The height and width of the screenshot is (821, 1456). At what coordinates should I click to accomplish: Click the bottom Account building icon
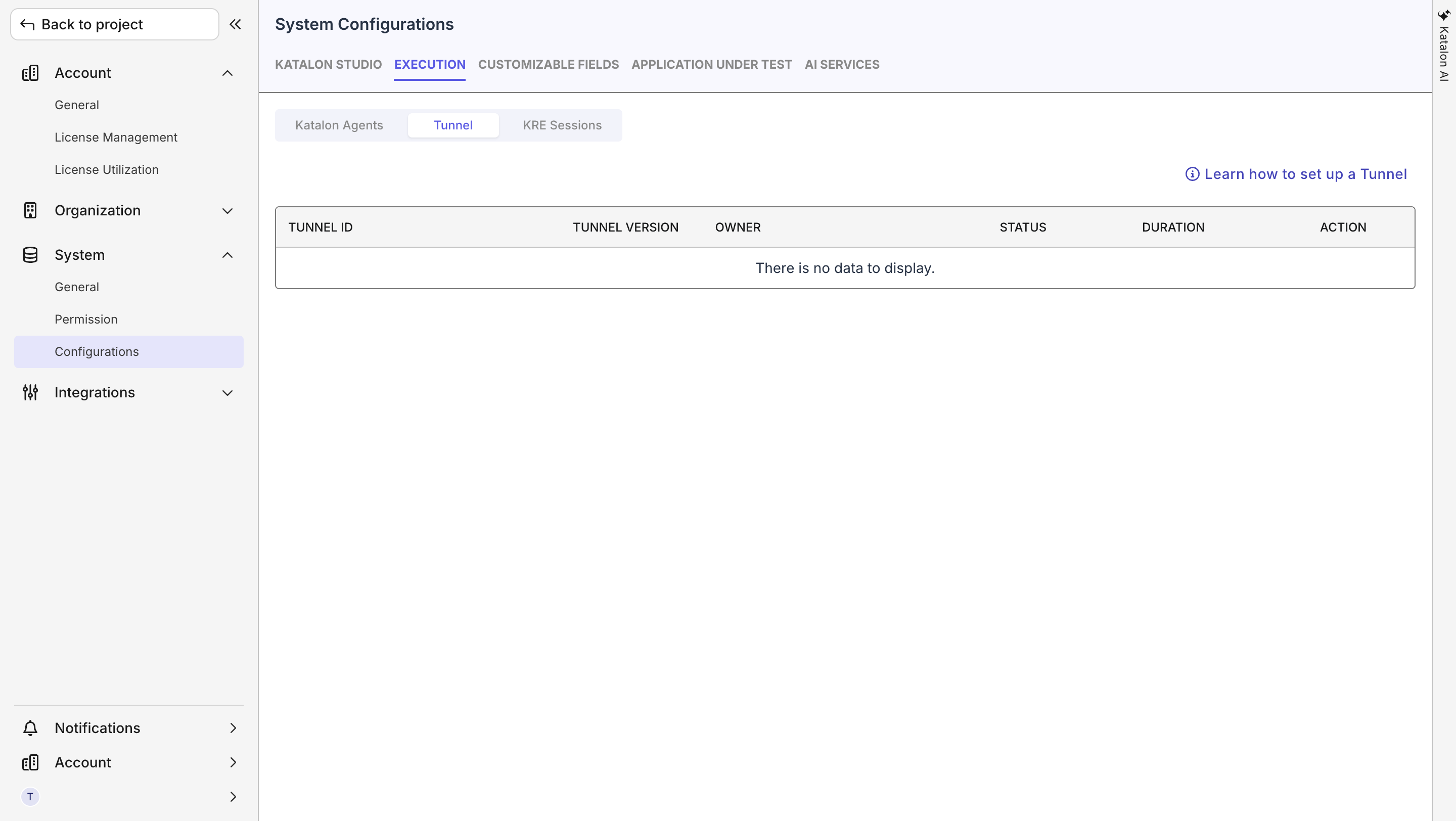[30, 762]
